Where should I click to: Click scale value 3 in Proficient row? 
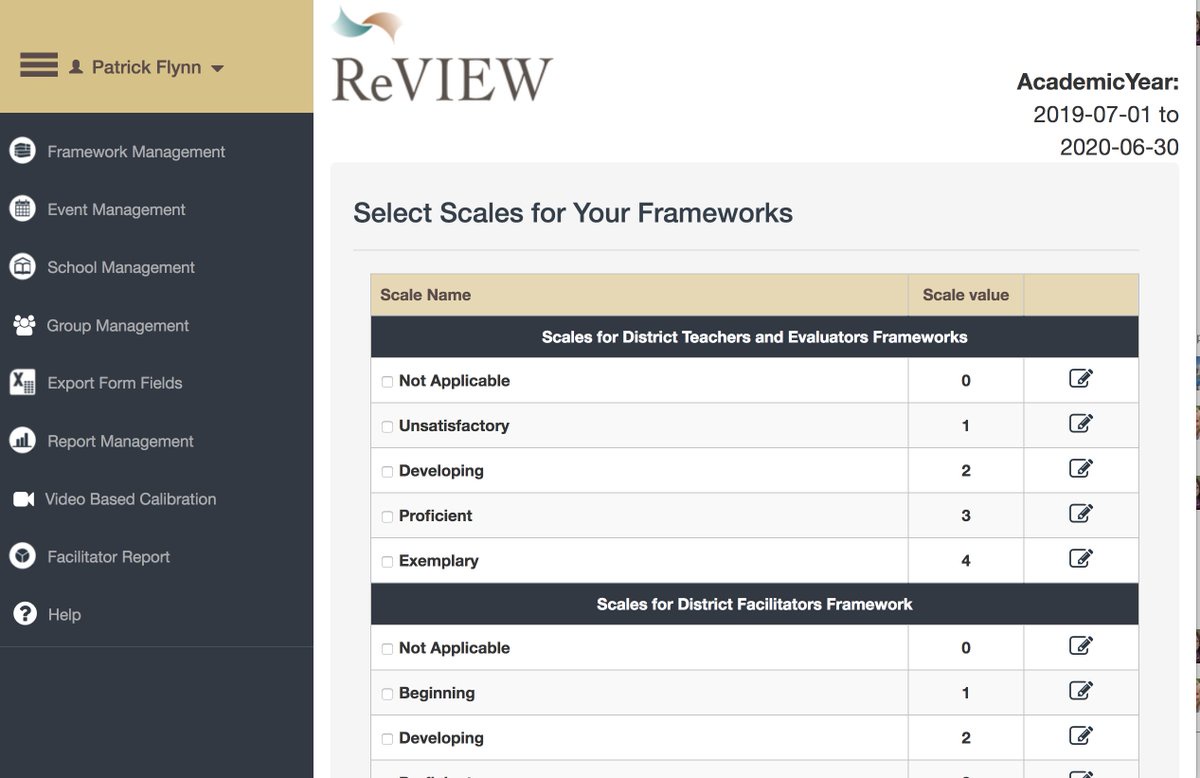click(x=966, y=516)
